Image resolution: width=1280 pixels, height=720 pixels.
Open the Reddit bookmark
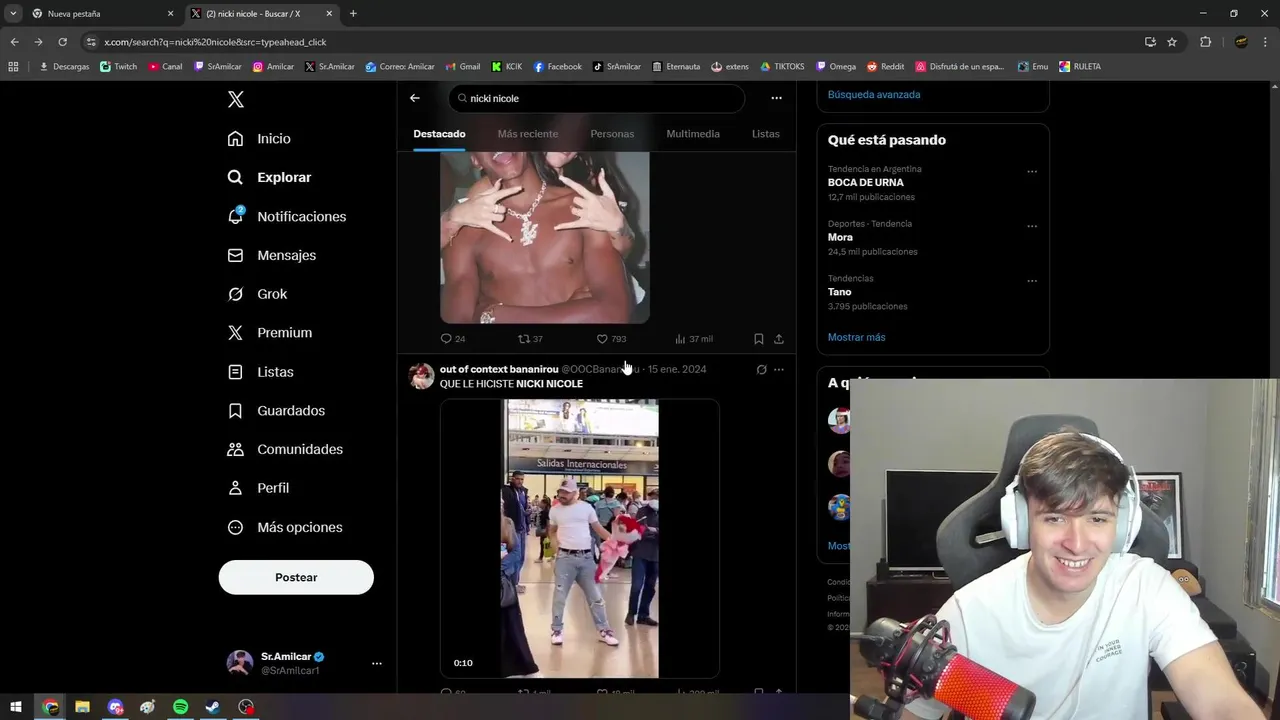(885, 67)
